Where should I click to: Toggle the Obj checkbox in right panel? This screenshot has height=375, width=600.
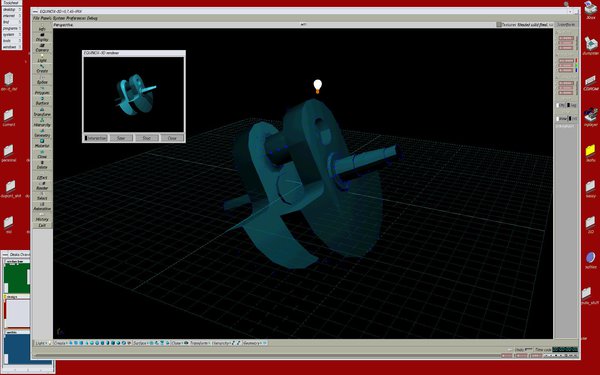pyautogui.click(x=558, y=105)
